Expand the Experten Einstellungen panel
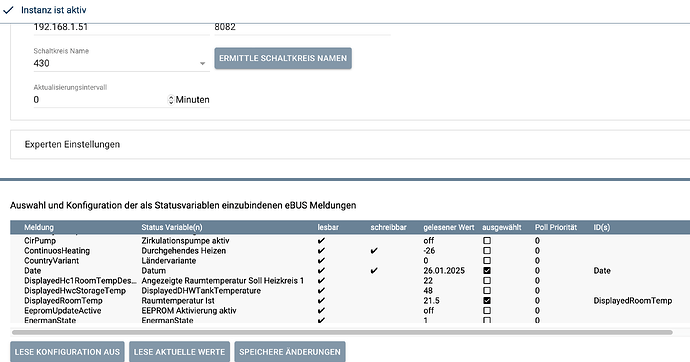Screen dimensions: 690x362 coord(350,144)
